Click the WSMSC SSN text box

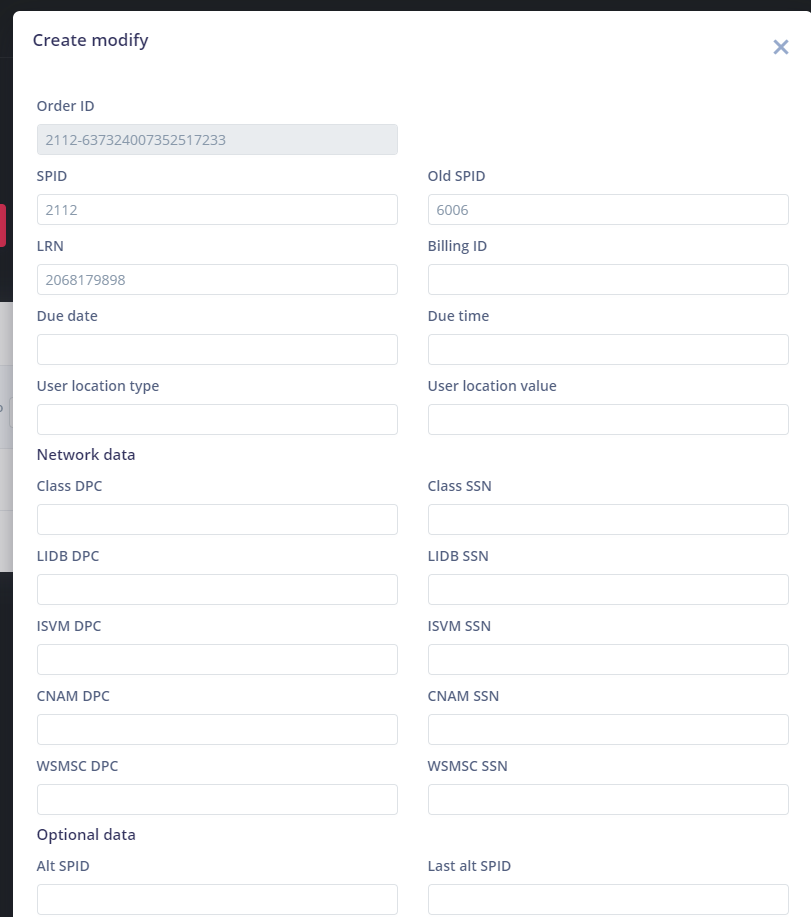coord(608,800)
